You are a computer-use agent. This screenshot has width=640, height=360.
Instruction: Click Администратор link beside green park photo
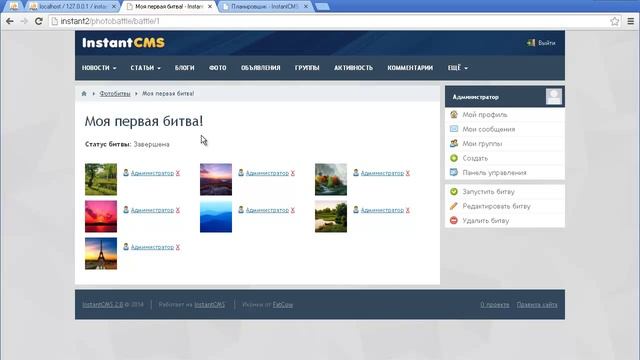152,173
